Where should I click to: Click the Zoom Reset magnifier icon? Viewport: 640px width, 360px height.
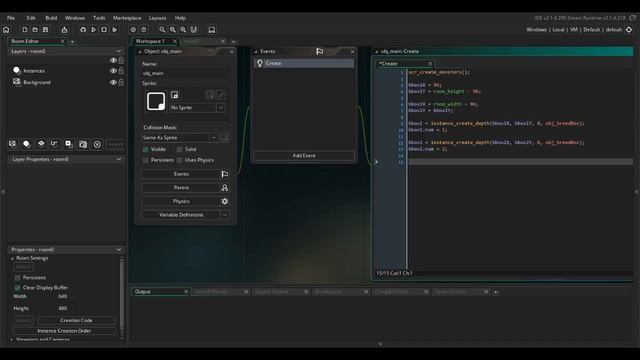click(x=173, y=30)
